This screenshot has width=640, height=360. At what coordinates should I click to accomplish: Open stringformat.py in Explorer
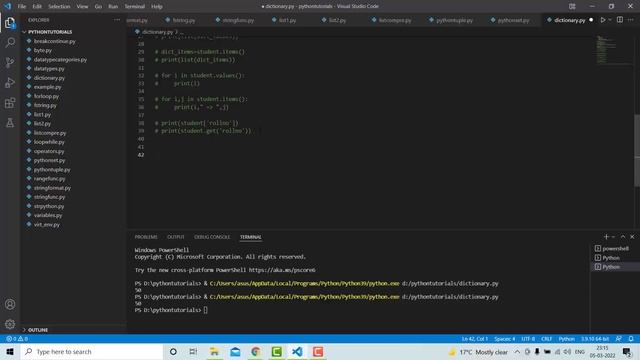[x=52, y=188]
